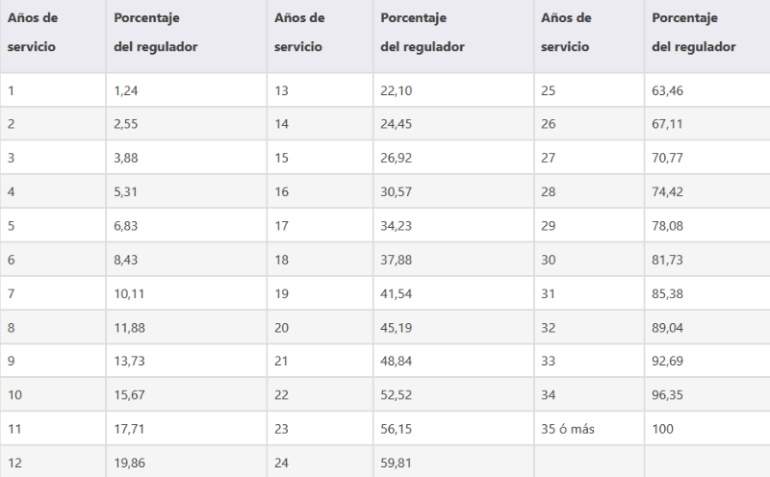Select the cell showing 6,83
The height and width of the screenshot is (477, 770).
pyautogui.click(x=187, y=225)
